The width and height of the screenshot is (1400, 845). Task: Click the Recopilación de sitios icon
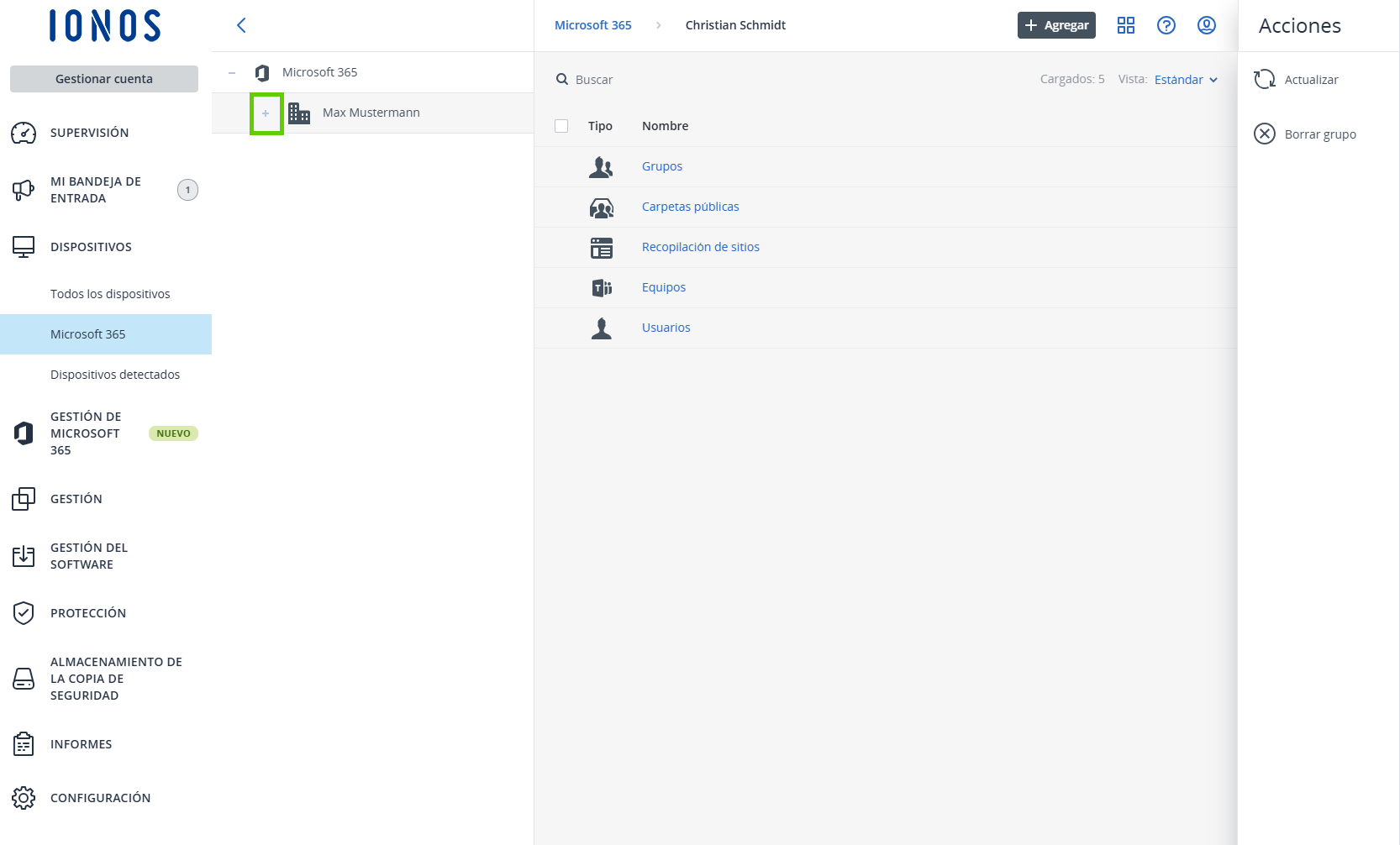[601, 248]
